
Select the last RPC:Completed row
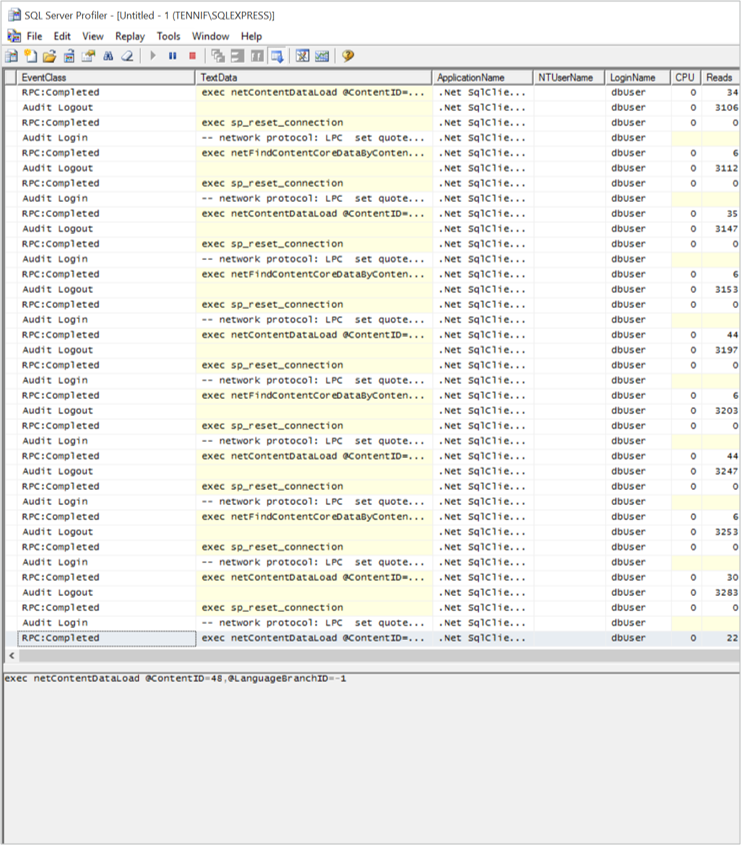point(106,638)
